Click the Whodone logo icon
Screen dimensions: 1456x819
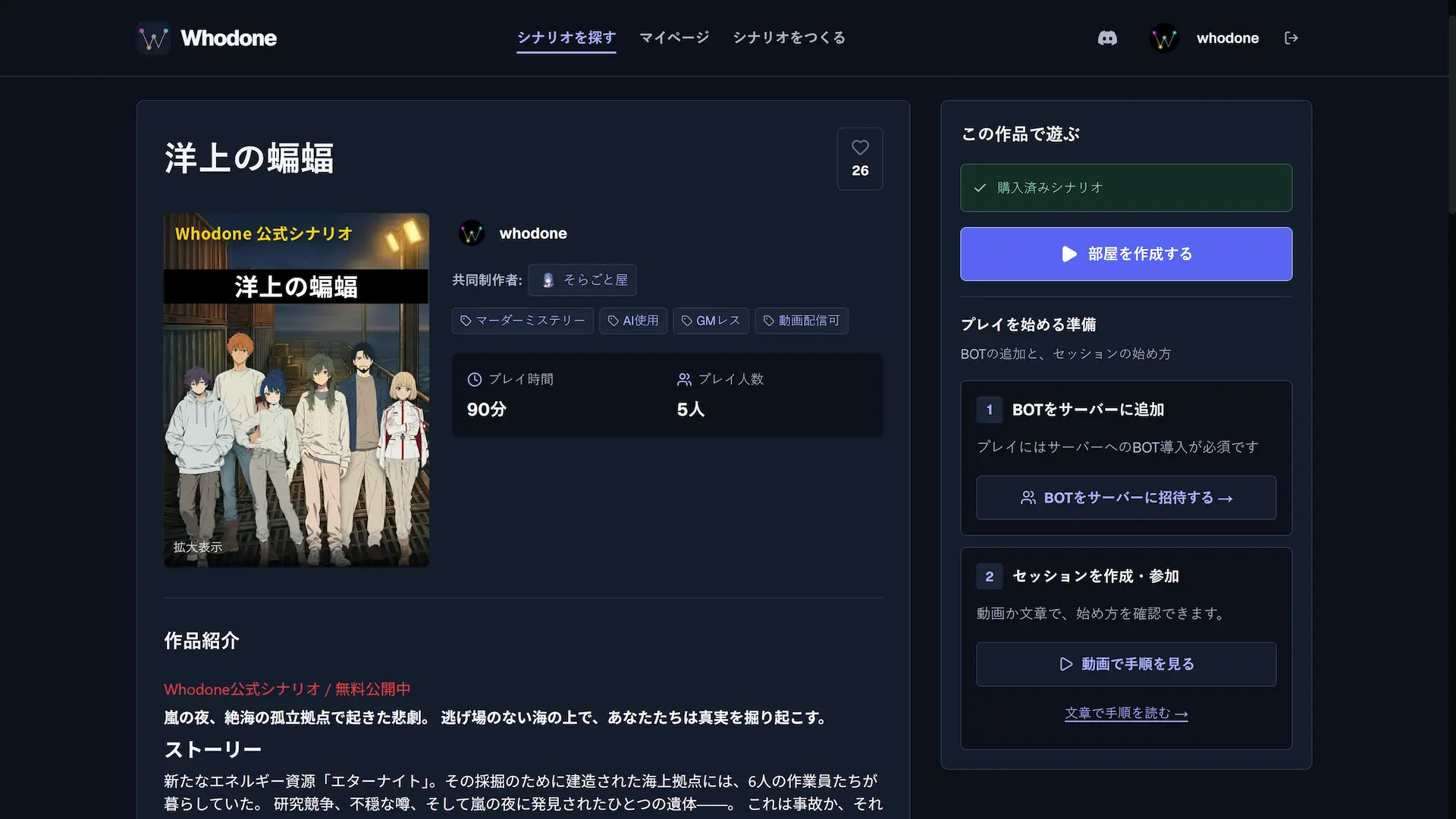coord(154,38)
